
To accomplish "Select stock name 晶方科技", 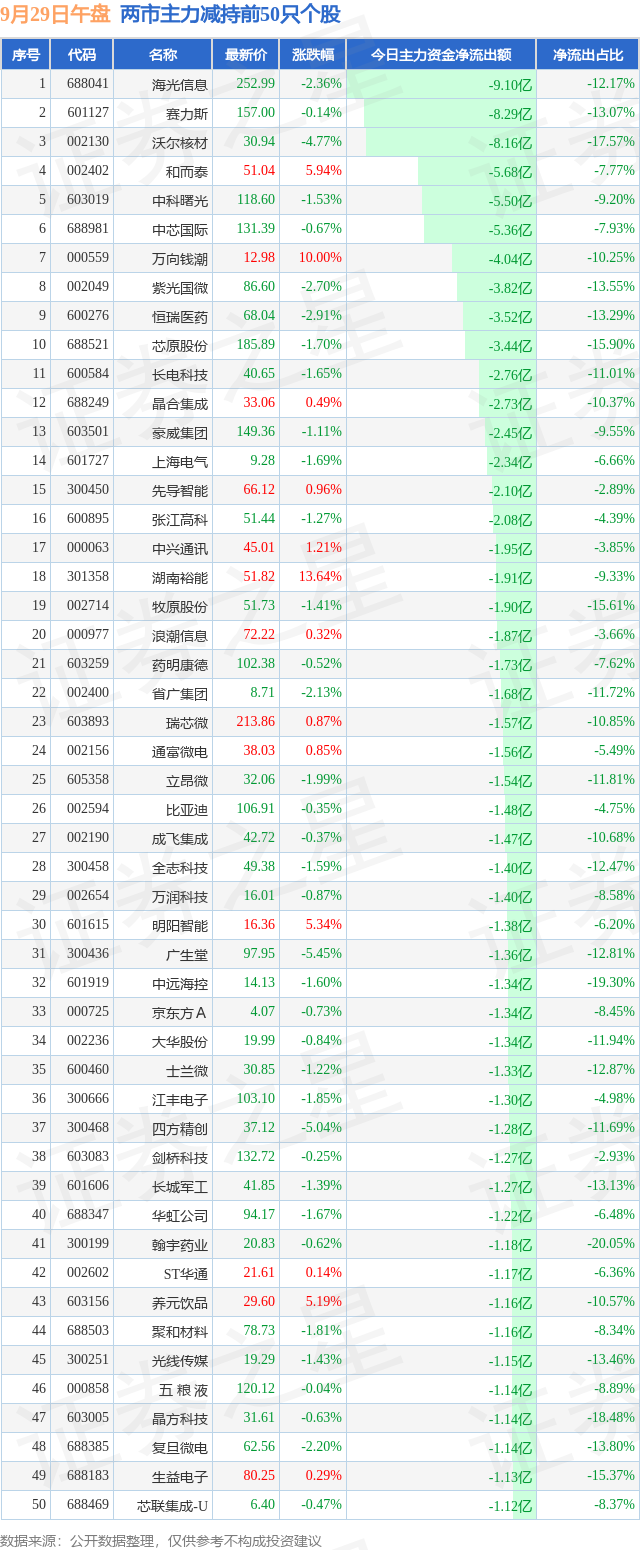I will [180, 1418].
